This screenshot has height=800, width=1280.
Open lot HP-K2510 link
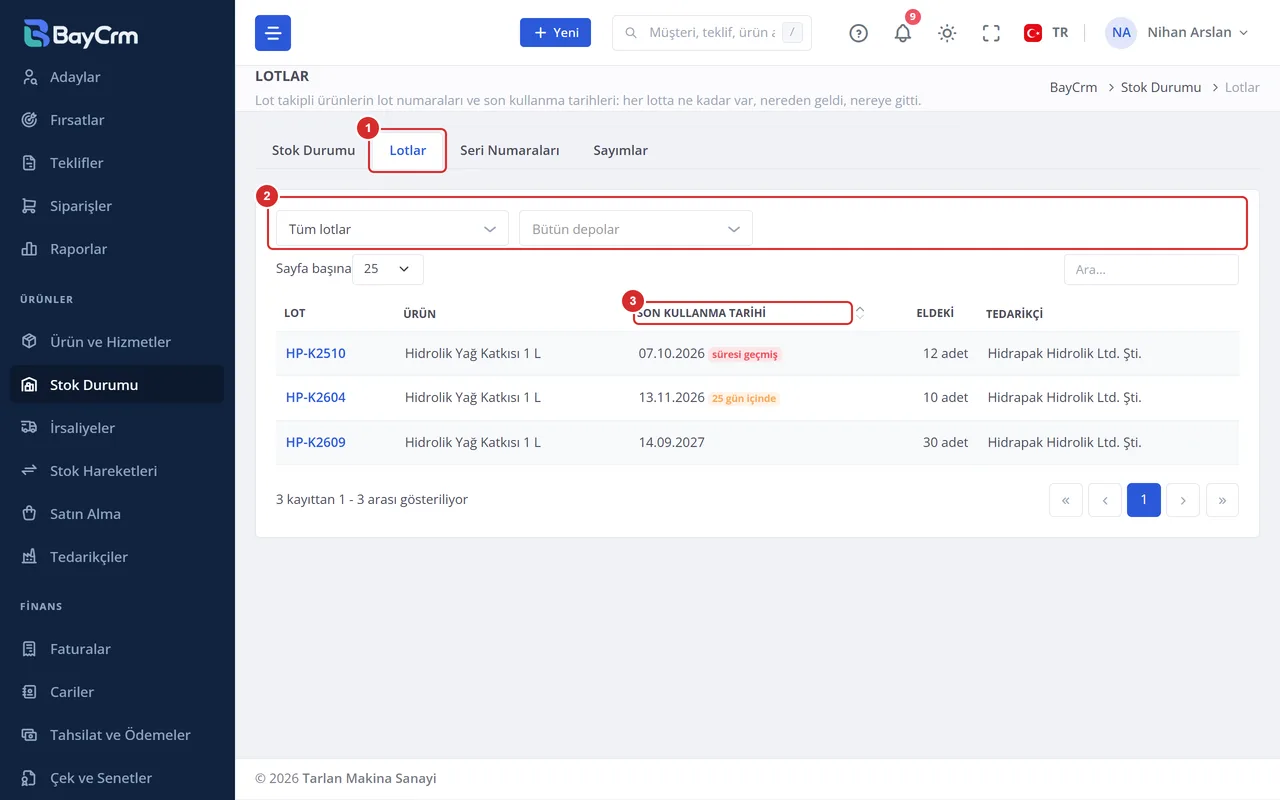[x=316, y=353]
